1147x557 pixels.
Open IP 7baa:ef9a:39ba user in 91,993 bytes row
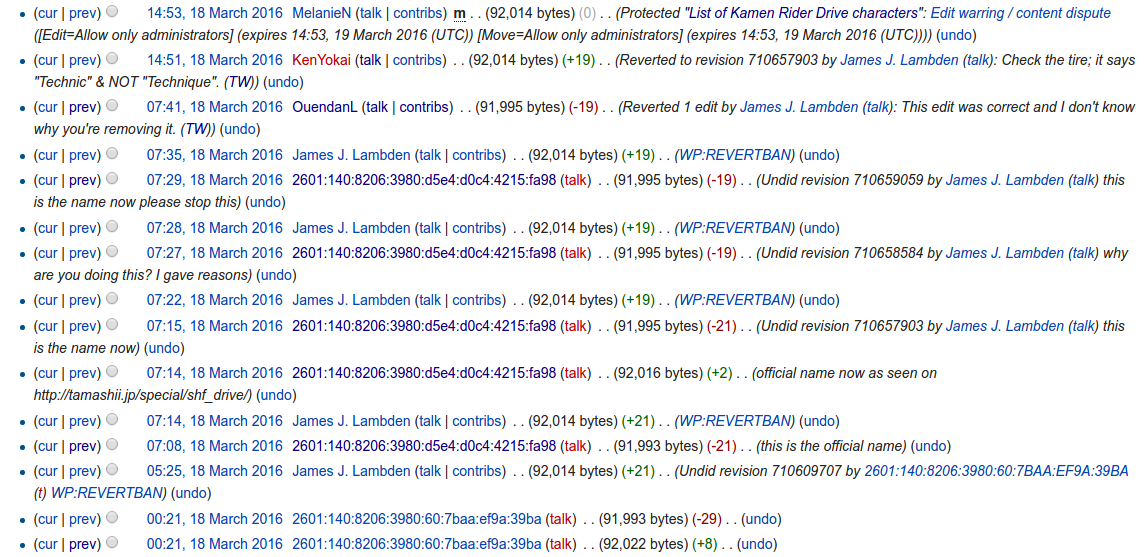click(417, 520)
